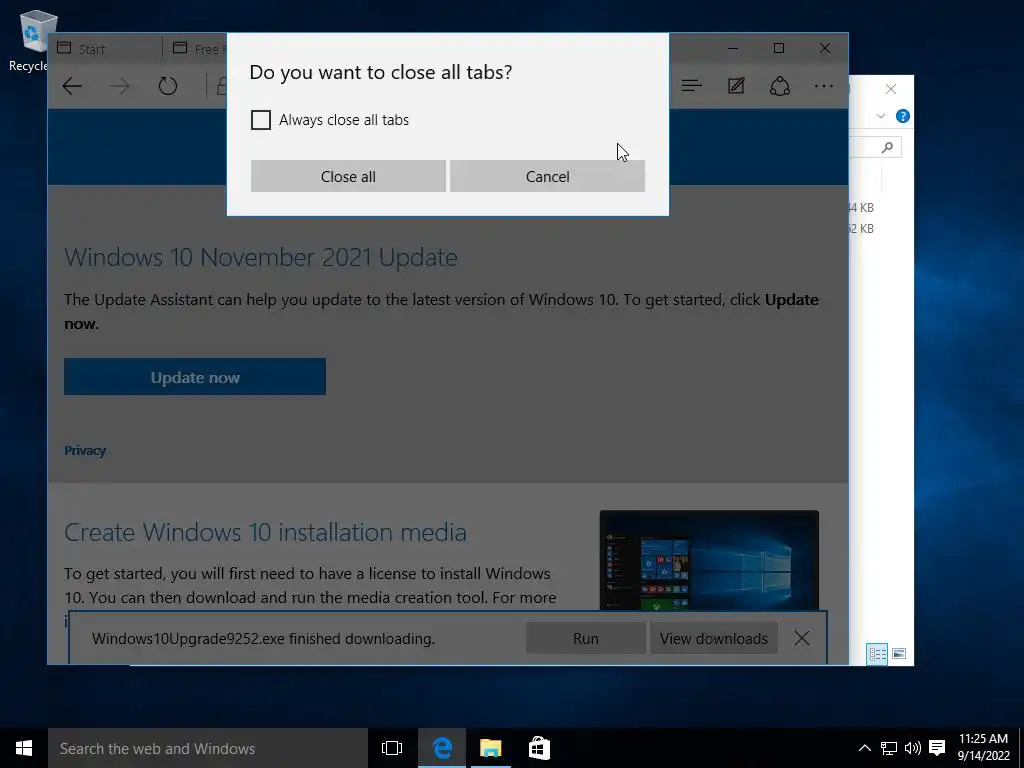Click the Create Windows 10 installation media heading
1024x768 pixels.
(x=265, y=532)
